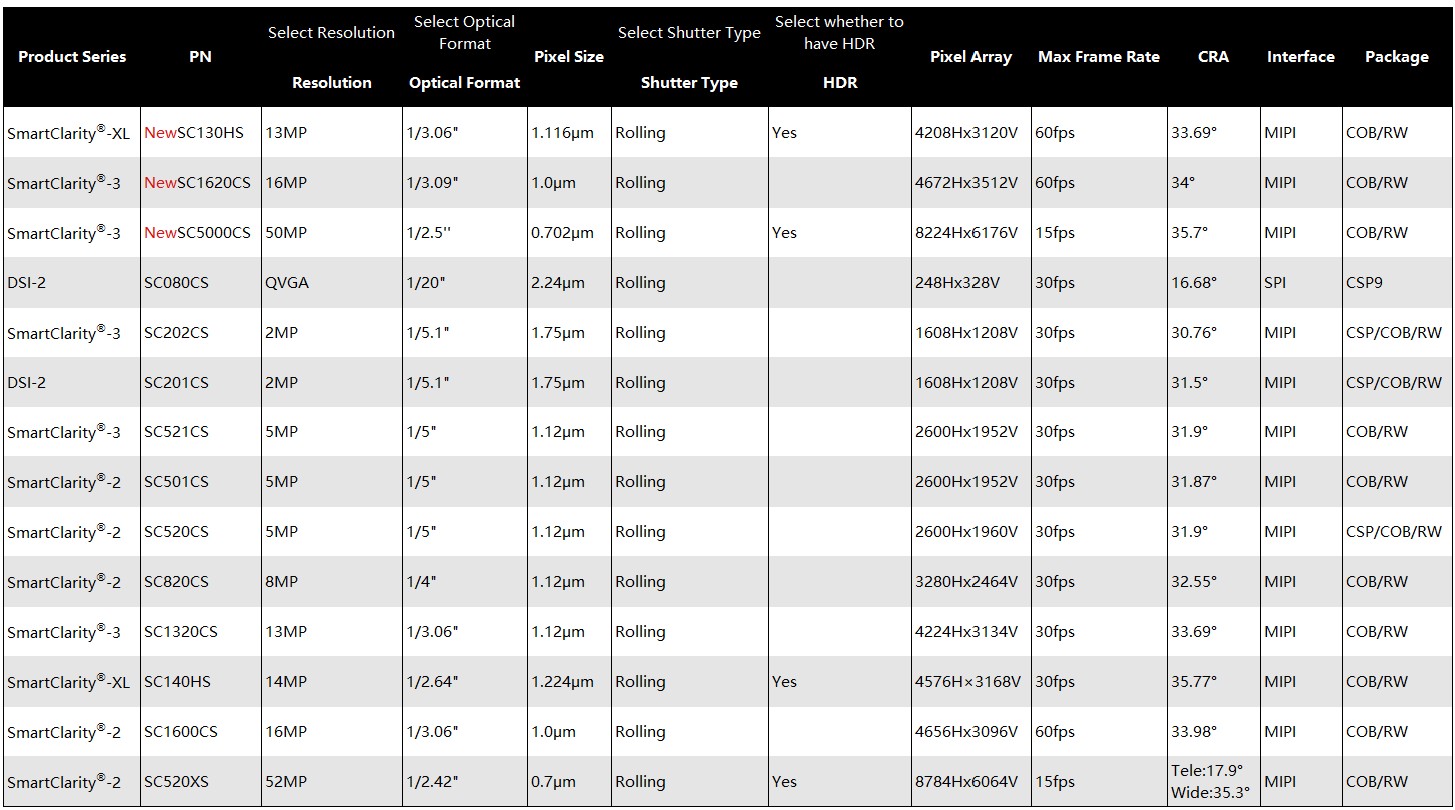Open part number SC202CS

[x=176, y=333]
